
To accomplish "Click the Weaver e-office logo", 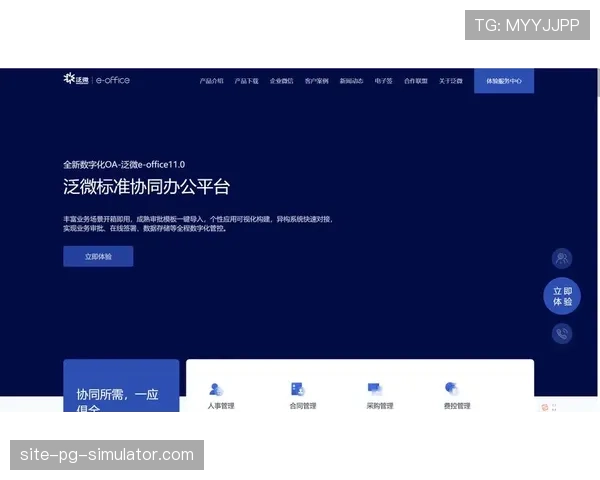I will (x=96, y=79).
